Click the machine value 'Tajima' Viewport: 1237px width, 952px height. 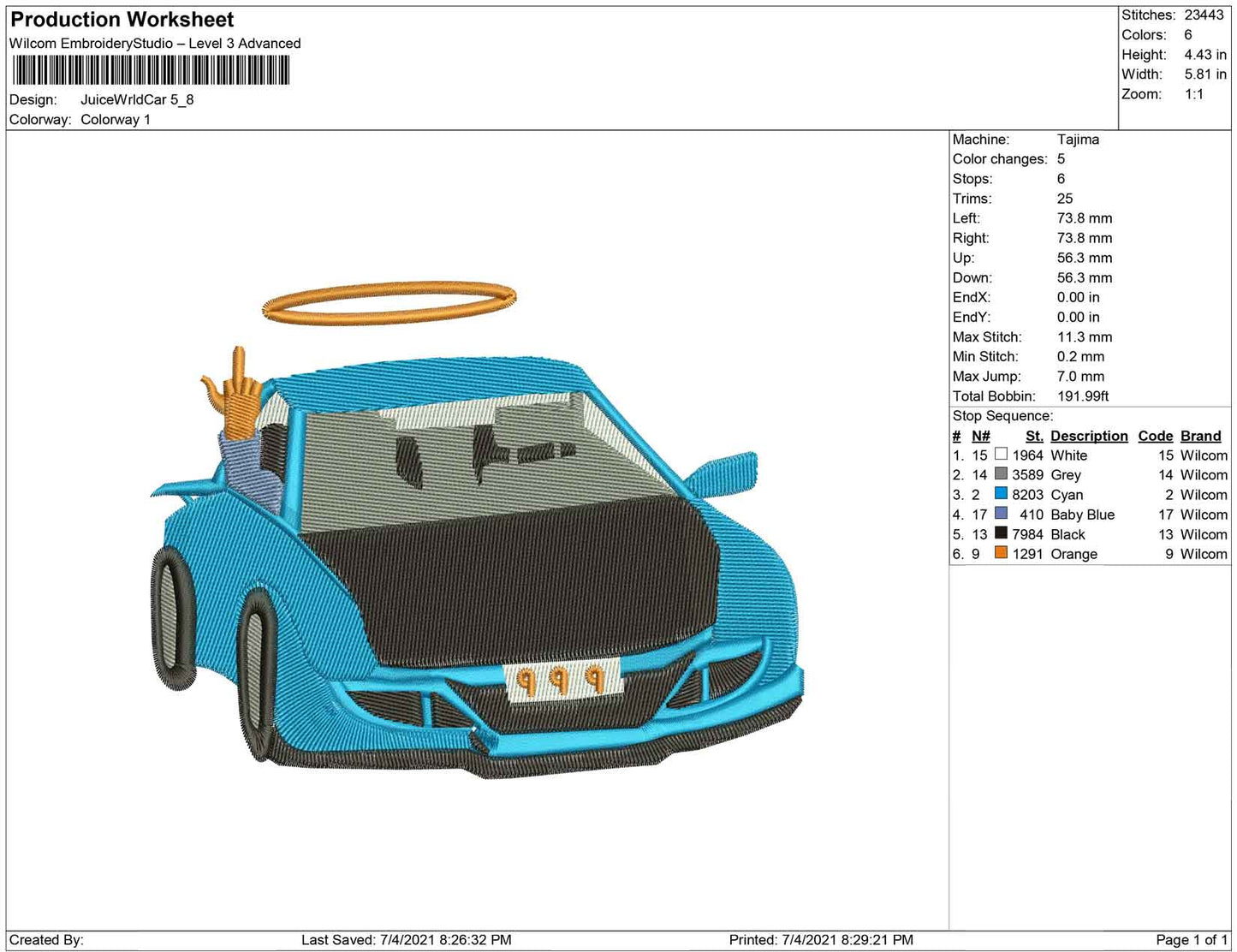pyautogui.click(x=1078, y=140)
